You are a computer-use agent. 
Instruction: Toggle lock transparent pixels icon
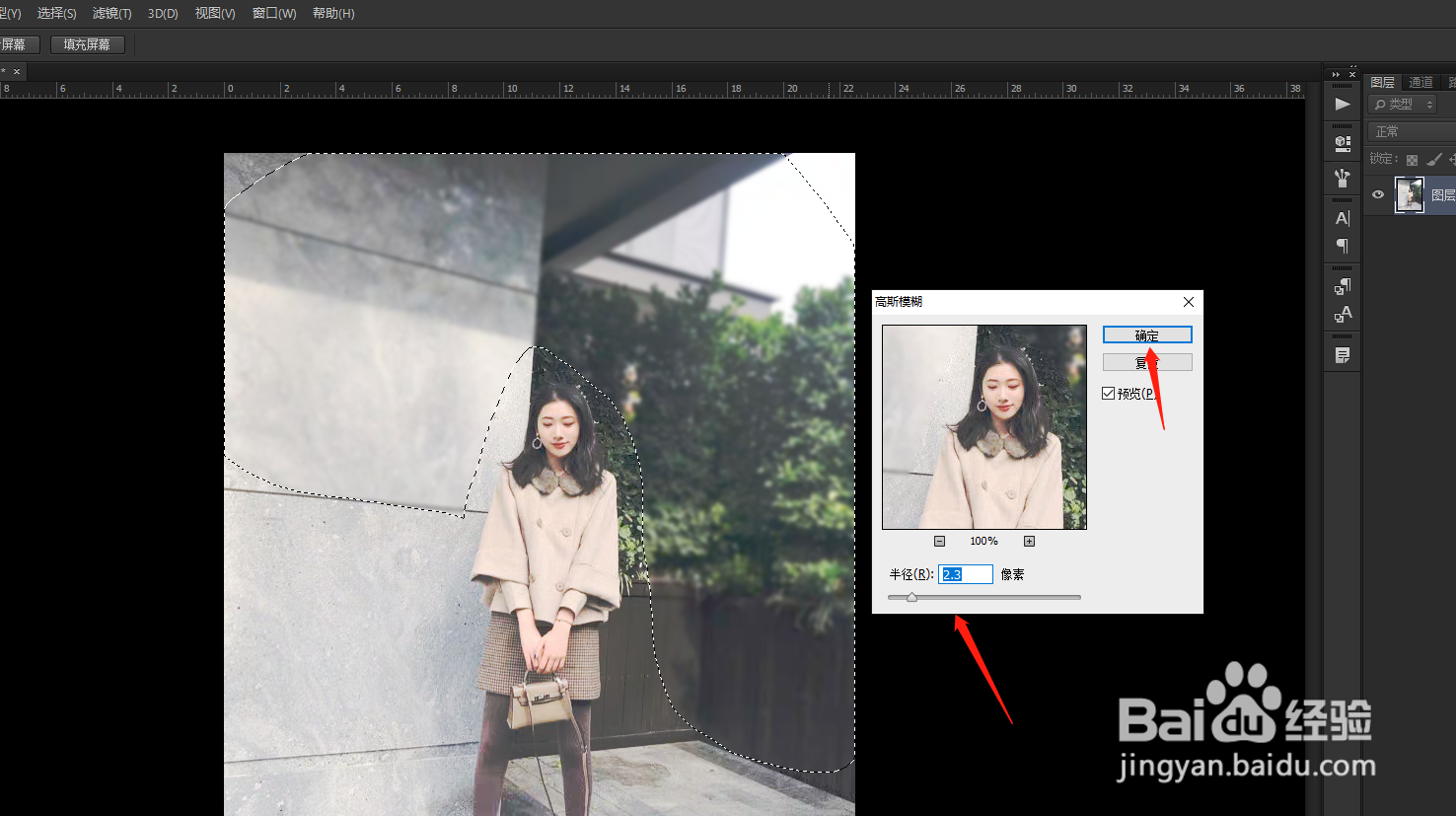tap(1412, 160)
